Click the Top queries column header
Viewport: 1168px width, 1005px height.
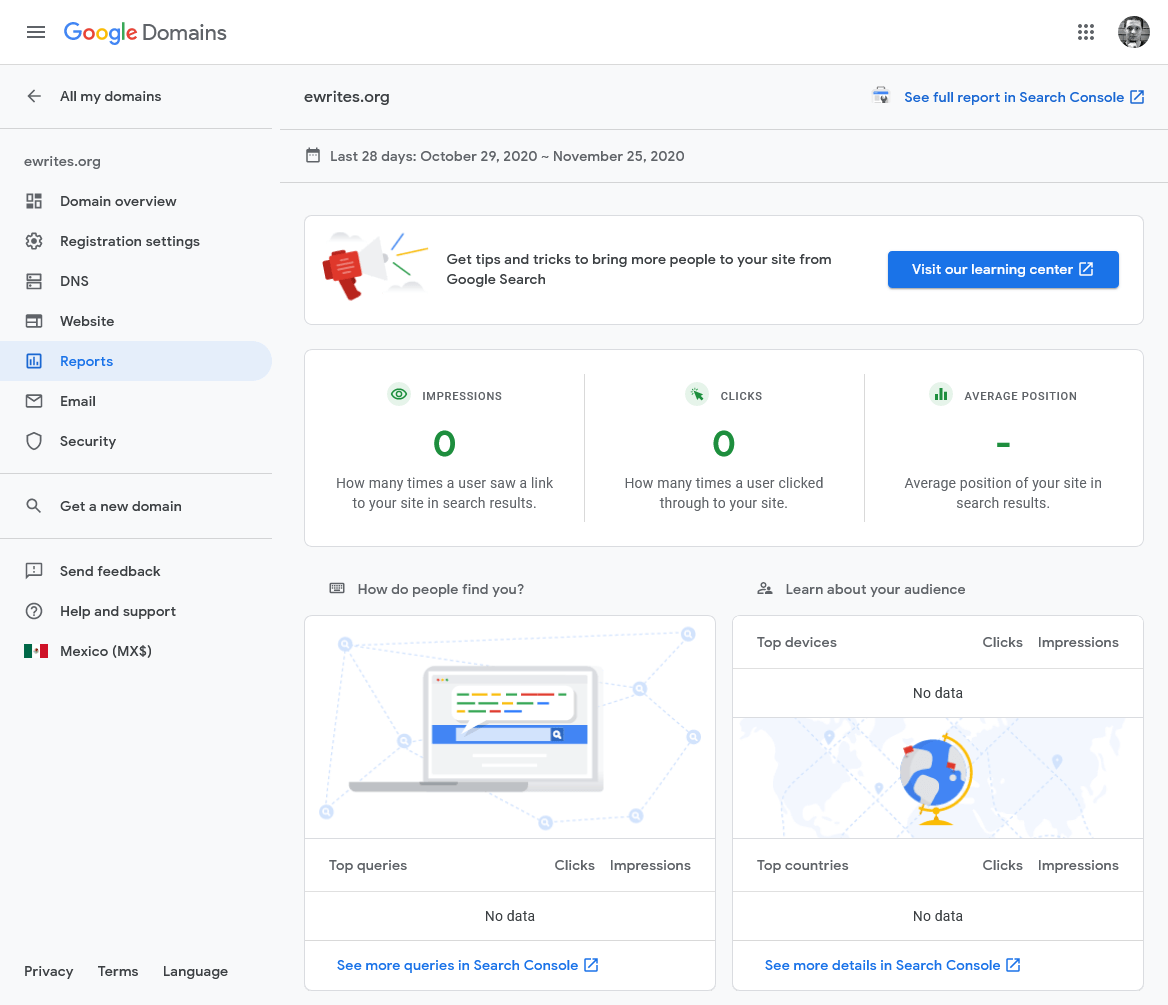click(x=368, y=865)
